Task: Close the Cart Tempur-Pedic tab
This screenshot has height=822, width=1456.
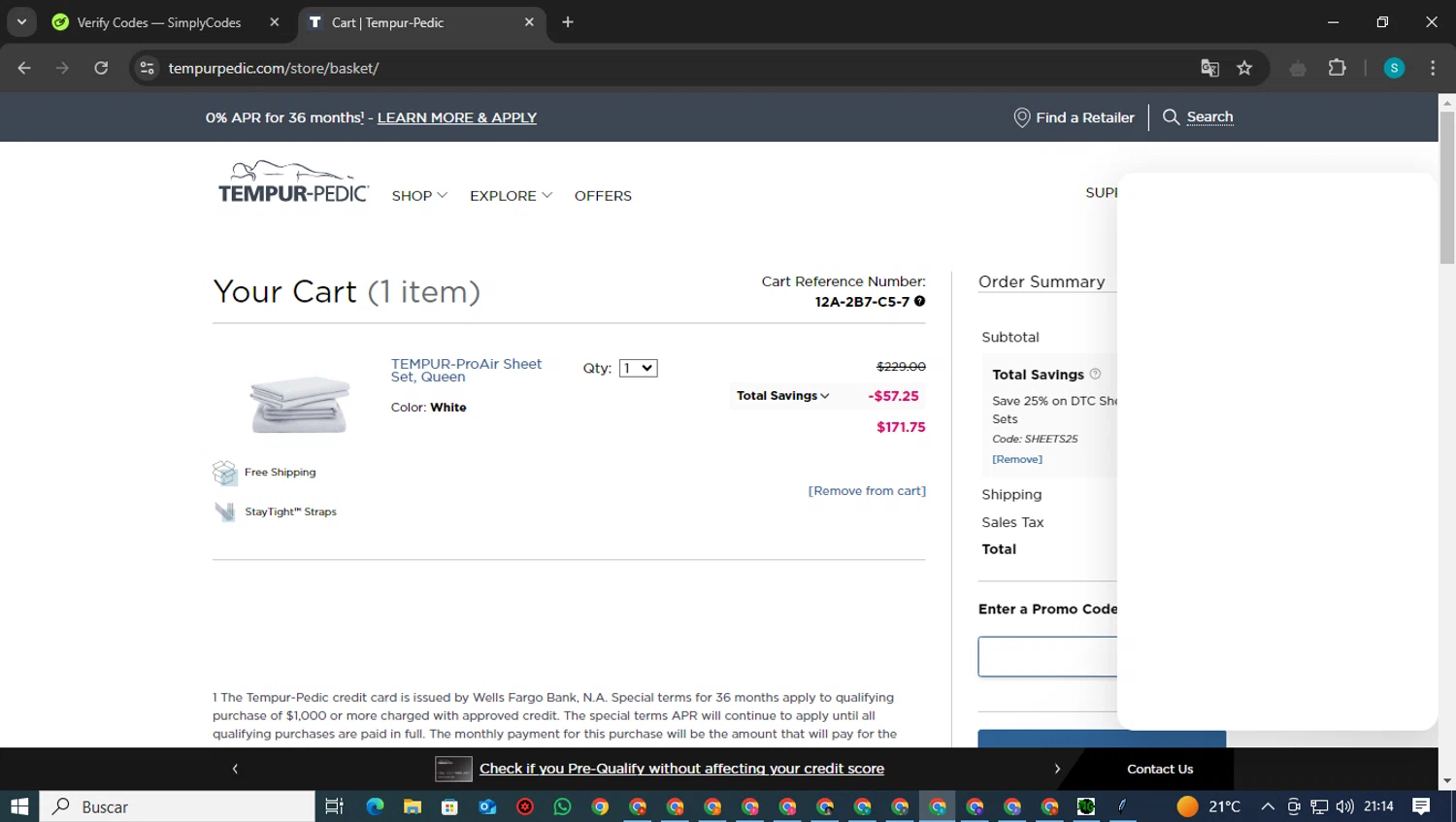Action: click(x=529, y=22)
